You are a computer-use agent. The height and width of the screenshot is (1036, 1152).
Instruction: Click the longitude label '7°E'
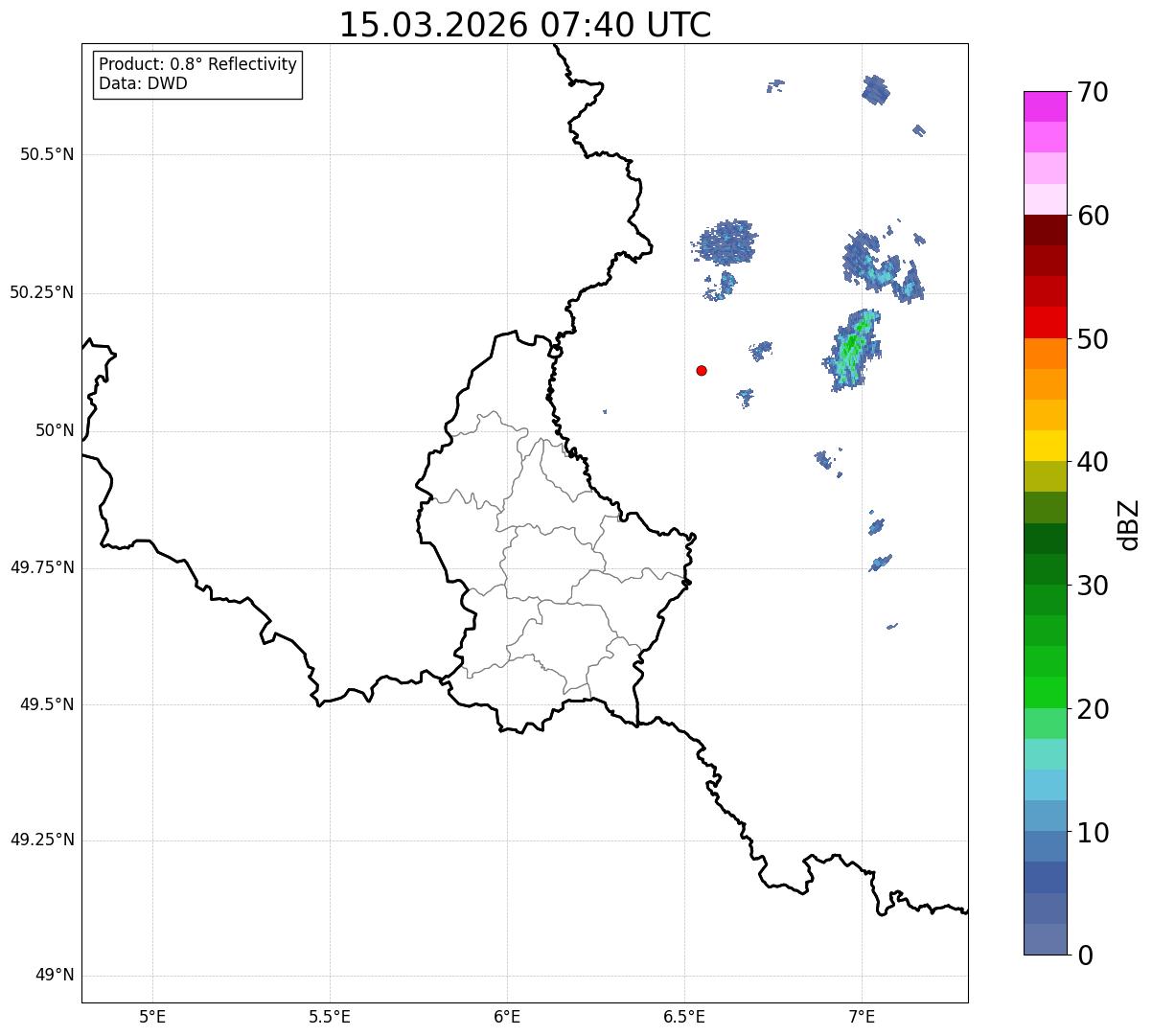point(862,1016)
